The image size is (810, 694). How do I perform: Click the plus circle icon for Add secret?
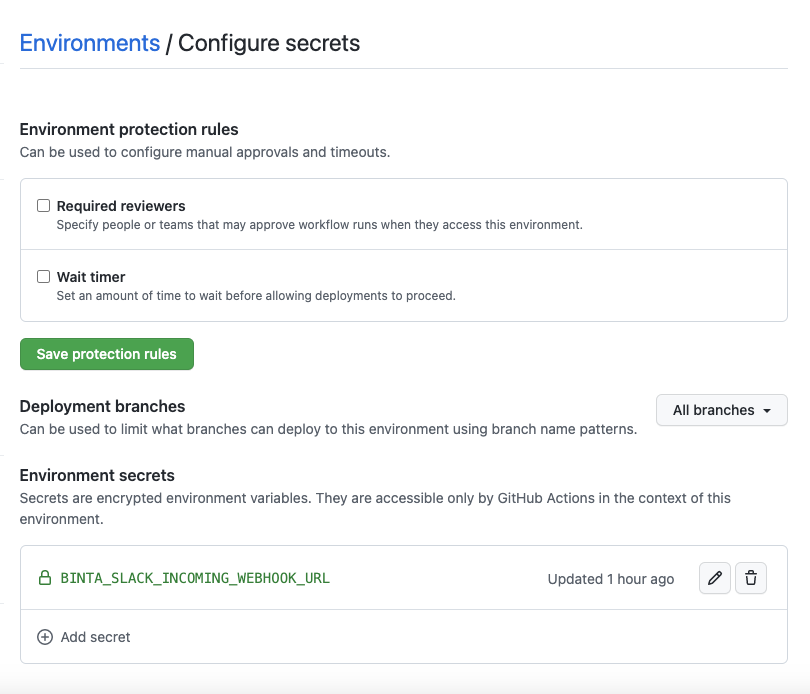tap(44, 637)
